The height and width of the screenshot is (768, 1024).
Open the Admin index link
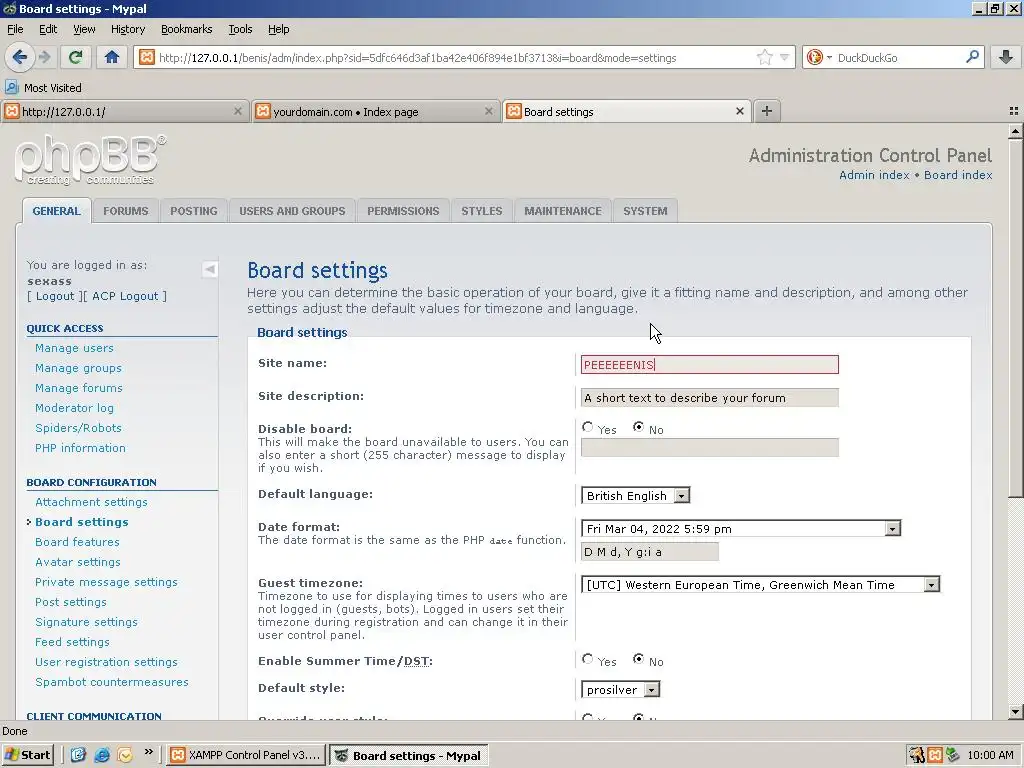tap(874, 175)
